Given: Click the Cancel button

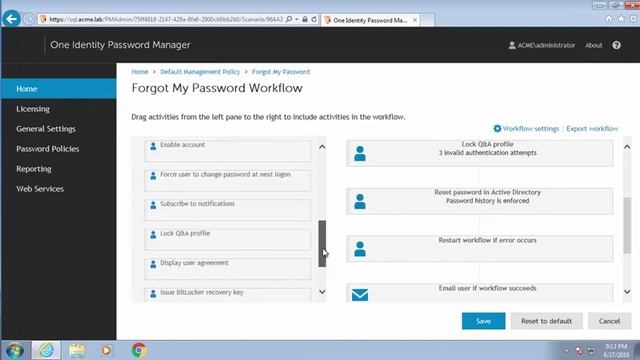Looking at the screenshot, I should pyautogui.click(x=609, y=321).
